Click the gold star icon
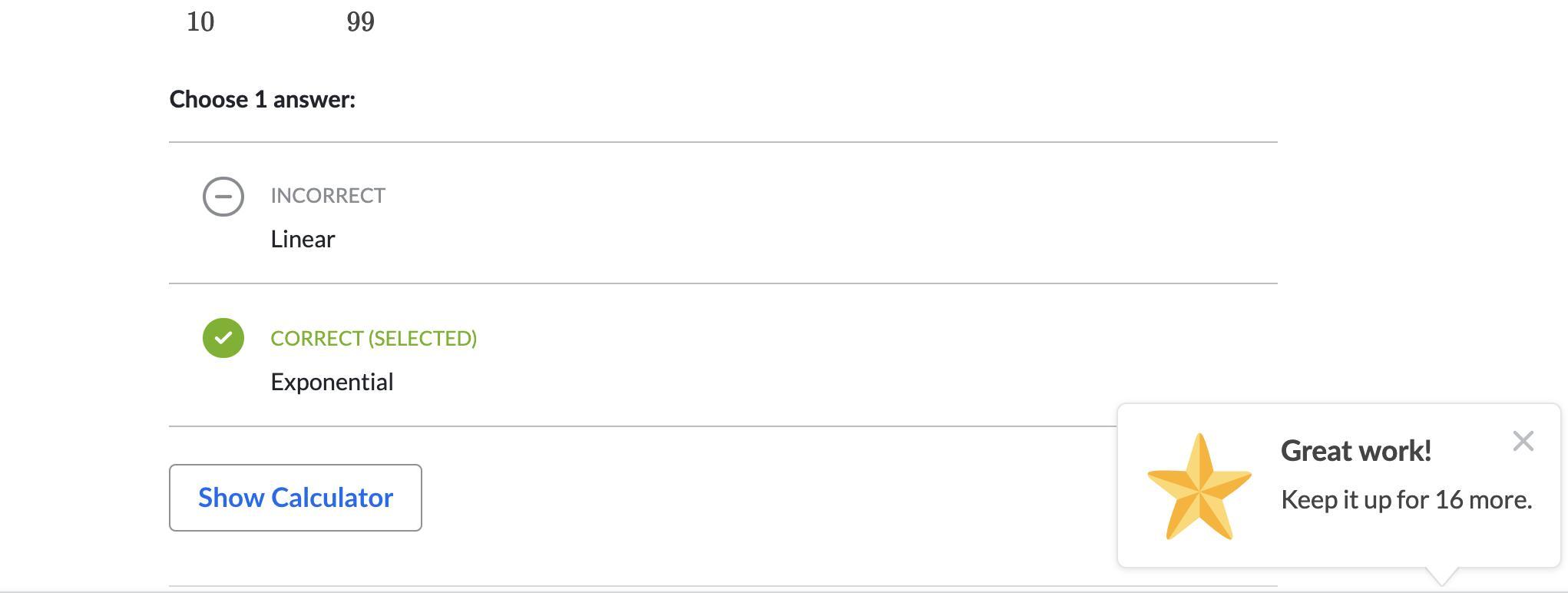1568x593 pixels. 1199,488
